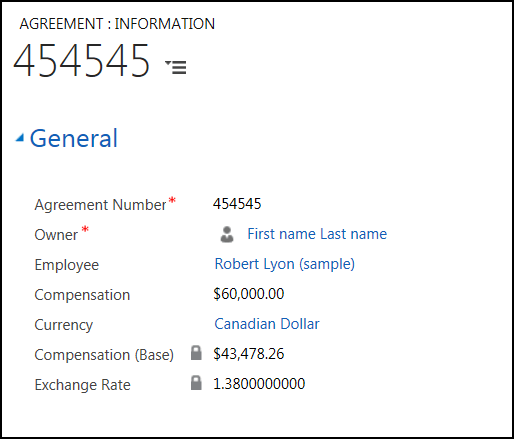Click the lock icon beside Compensation (Base)
The image size is (514, 439).
click(x=196, y=353)
